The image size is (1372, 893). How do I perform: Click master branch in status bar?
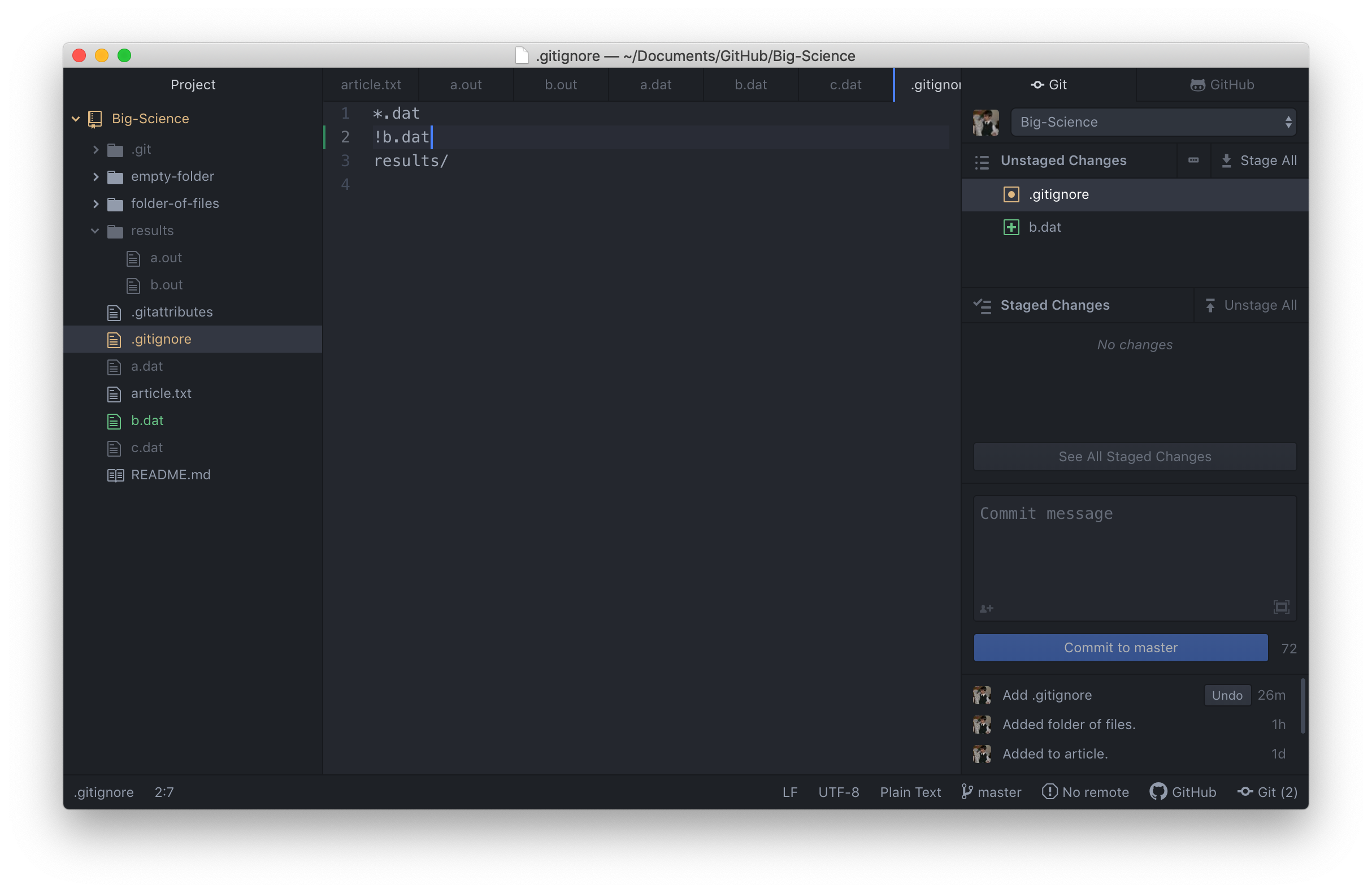tap(990, 792)
